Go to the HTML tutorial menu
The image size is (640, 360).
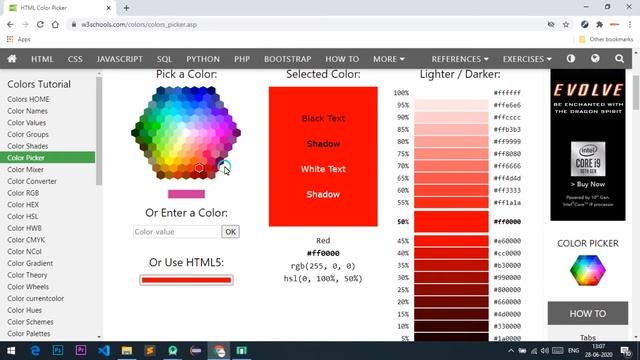(42, 59)
